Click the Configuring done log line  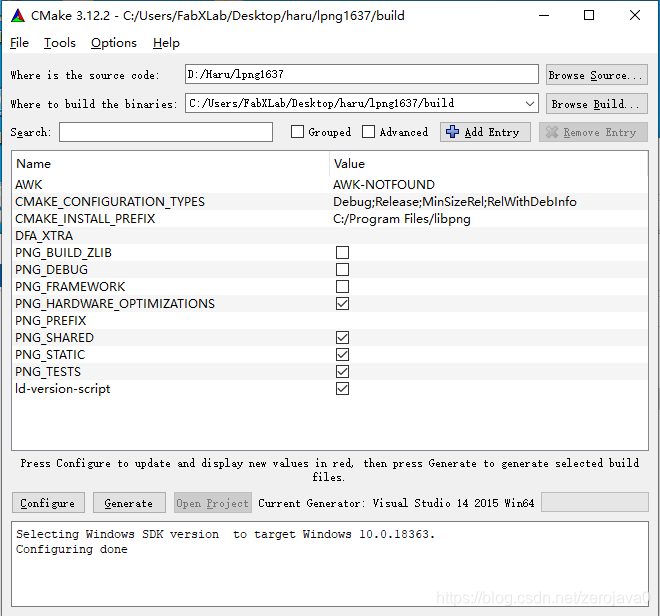[72, 549]
